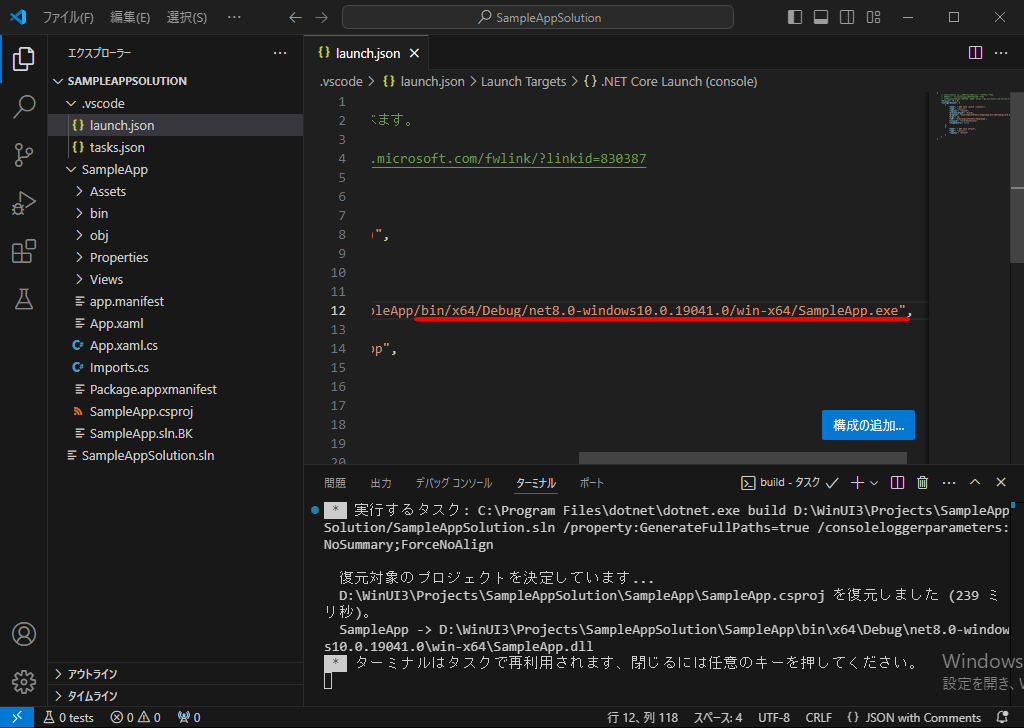Open the 編集(E) menu

click(130, 18)
